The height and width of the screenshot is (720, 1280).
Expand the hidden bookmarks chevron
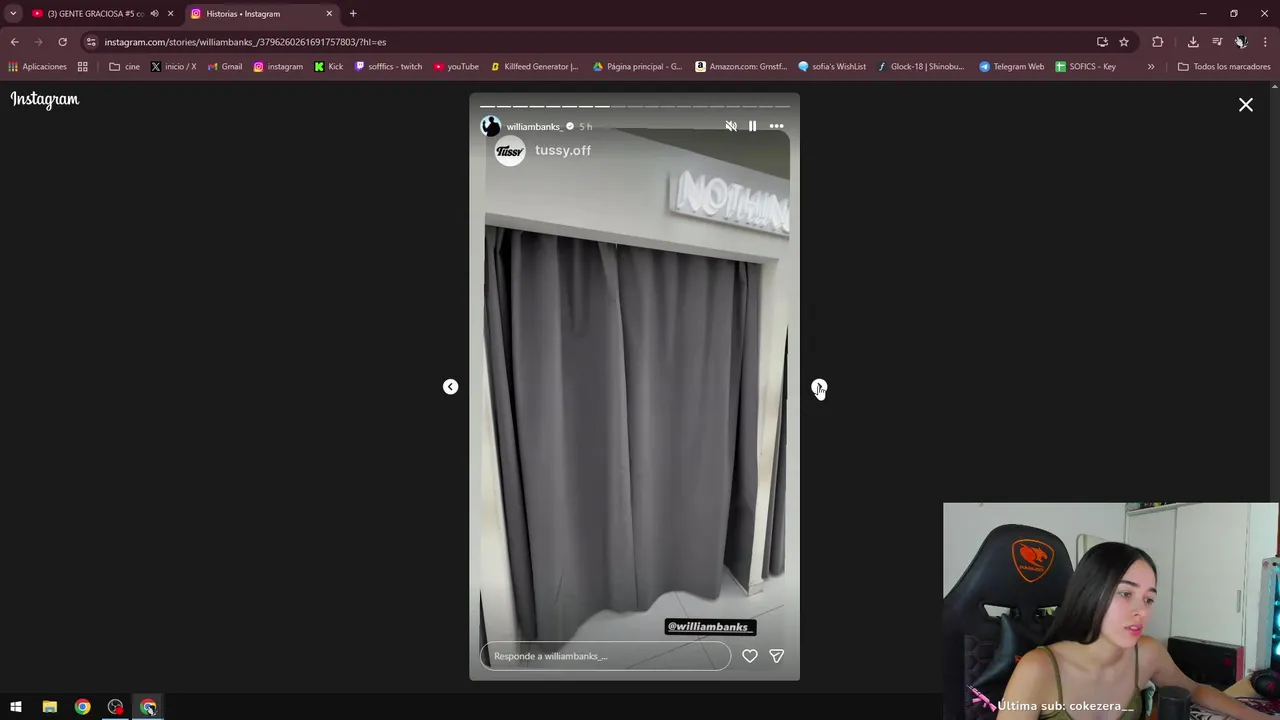click(1151, 67)
